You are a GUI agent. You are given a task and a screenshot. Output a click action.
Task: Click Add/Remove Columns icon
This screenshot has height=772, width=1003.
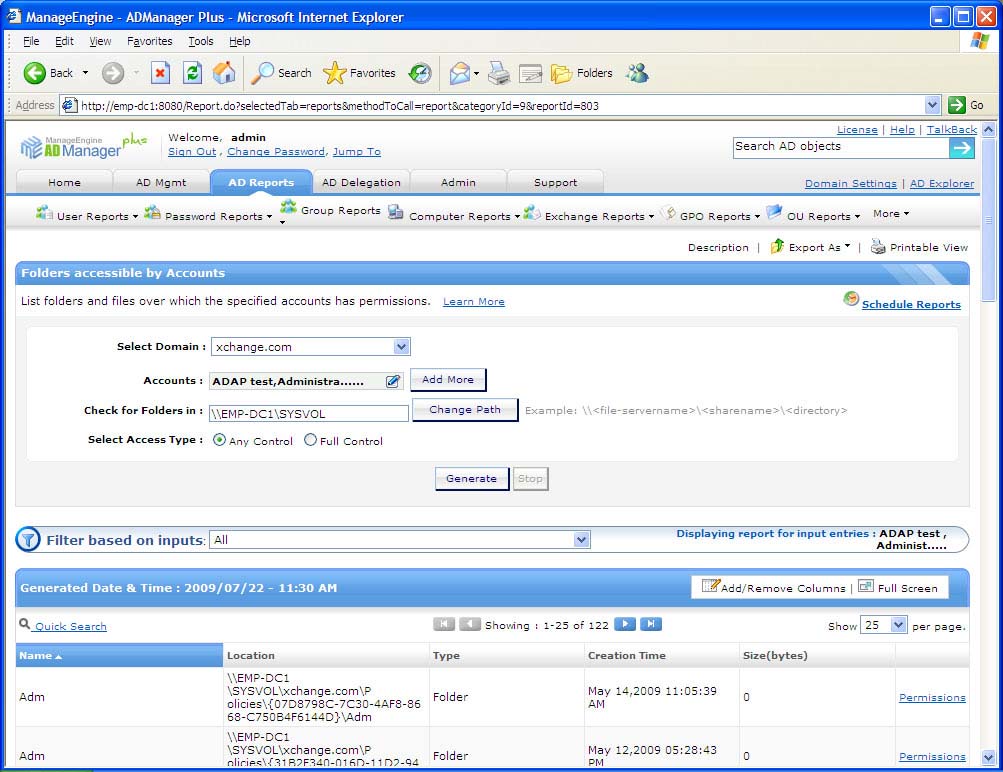click(x=711, y=586)
